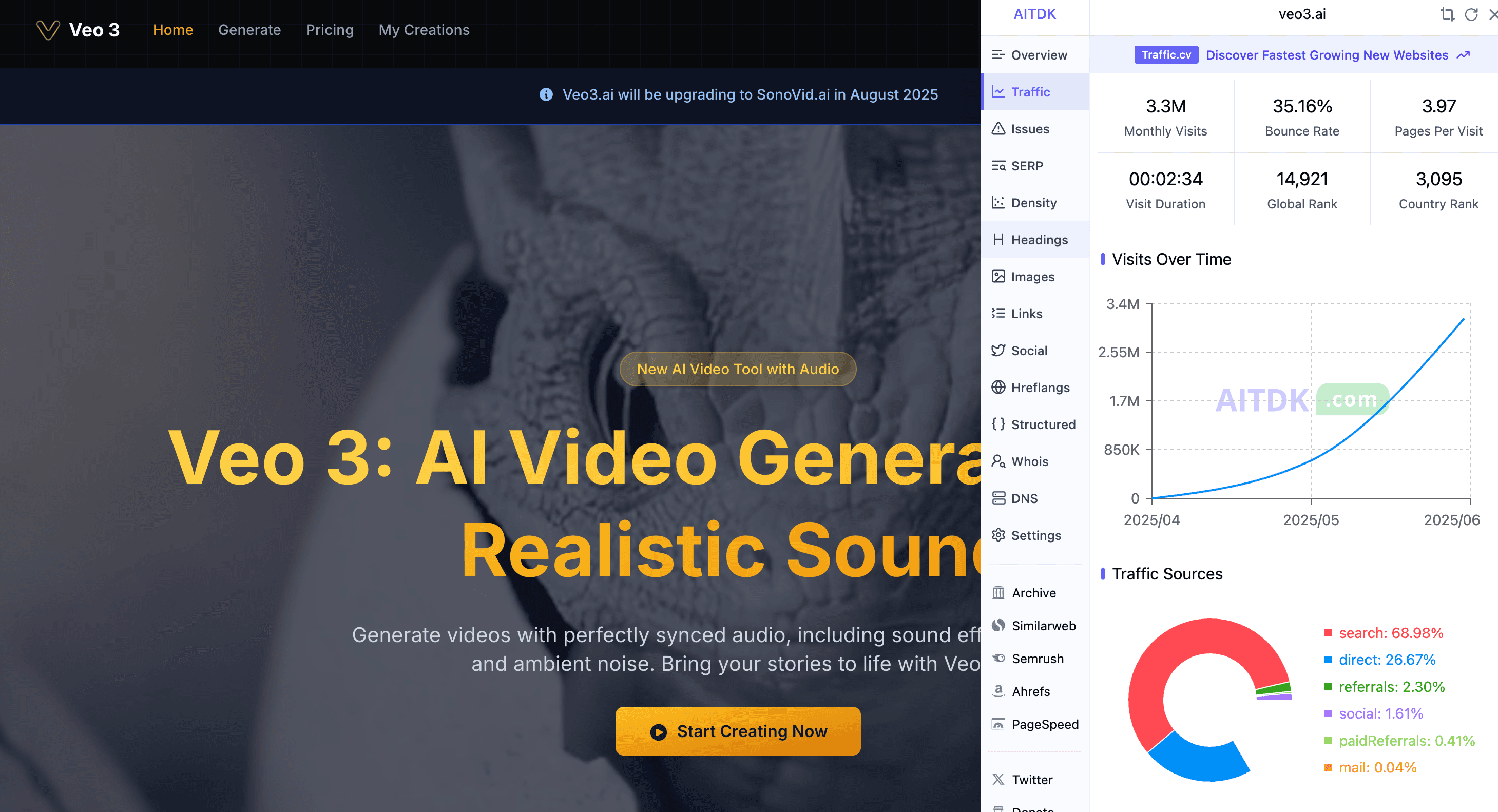Image resolution: width=1498 pixels, height=812 pixels.
Task: Click the 35.16% Bounce Rate value
Action: [1302, 106]
